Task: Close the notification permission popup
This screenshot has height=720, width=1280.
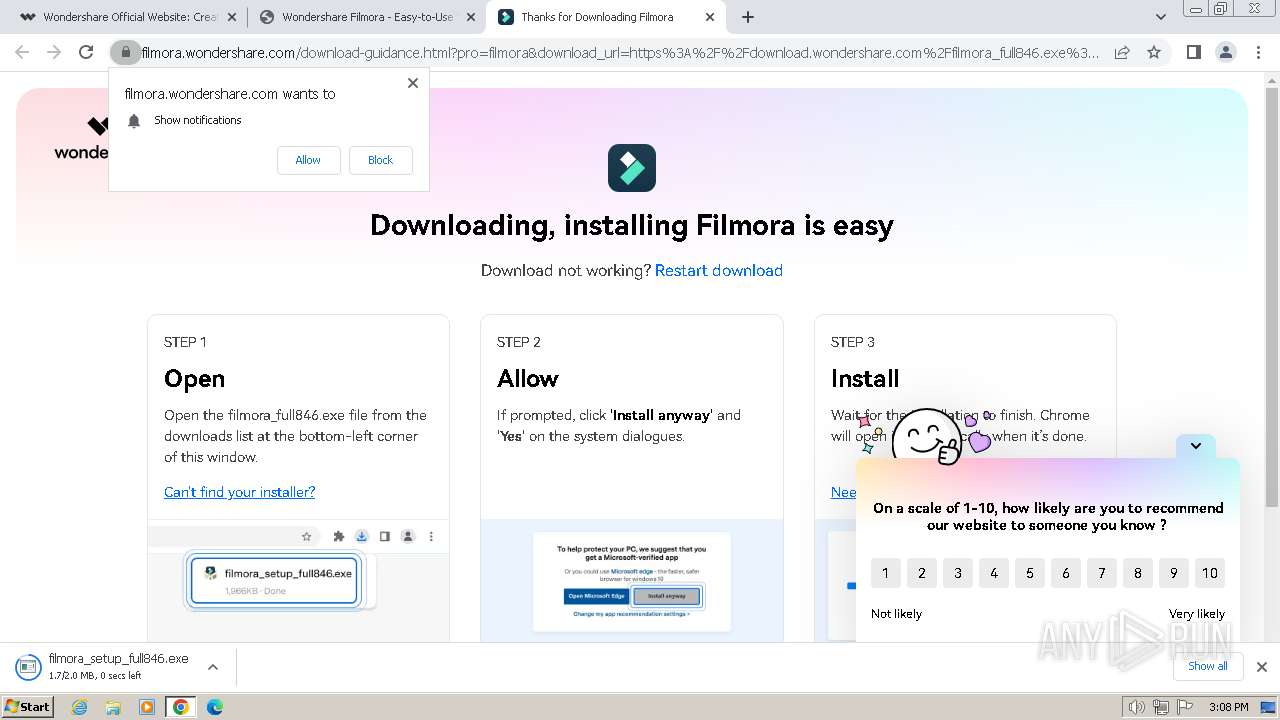Action: tap(413, 83)
